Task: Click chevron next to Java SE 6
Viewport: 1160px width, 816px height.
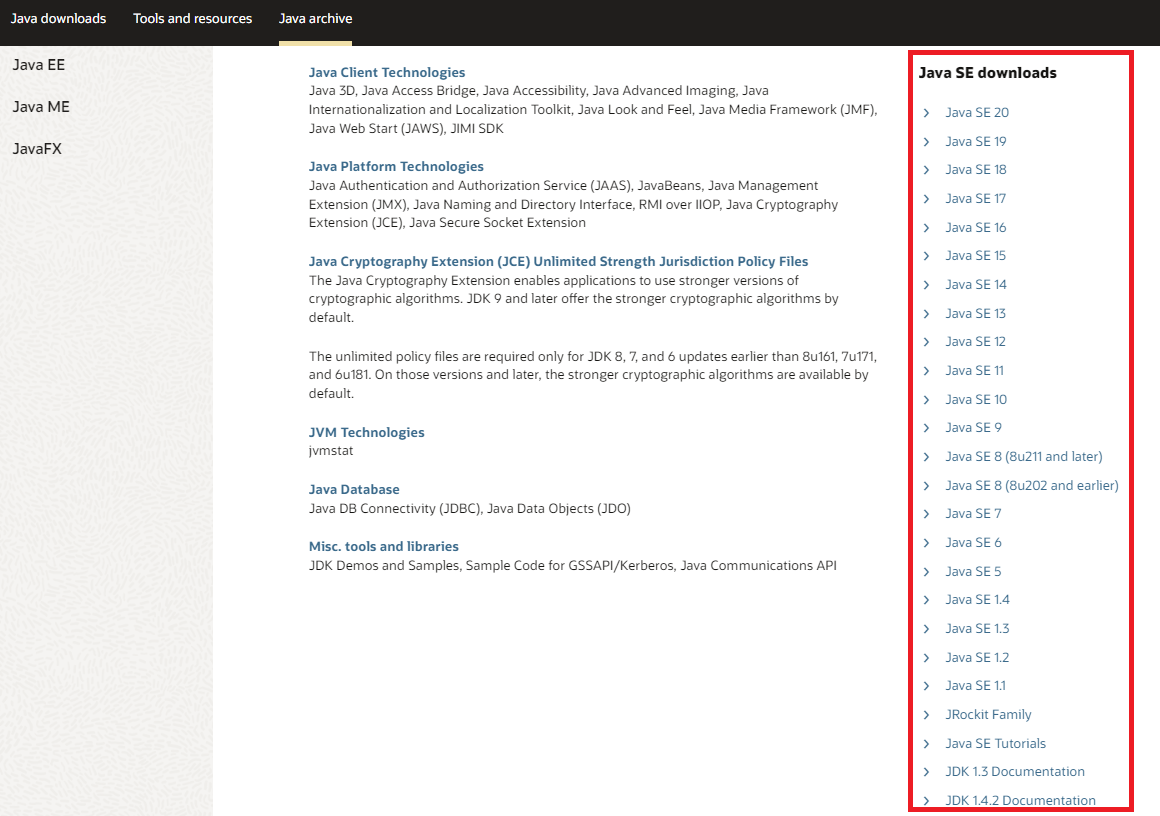Action: coord(926,542)
